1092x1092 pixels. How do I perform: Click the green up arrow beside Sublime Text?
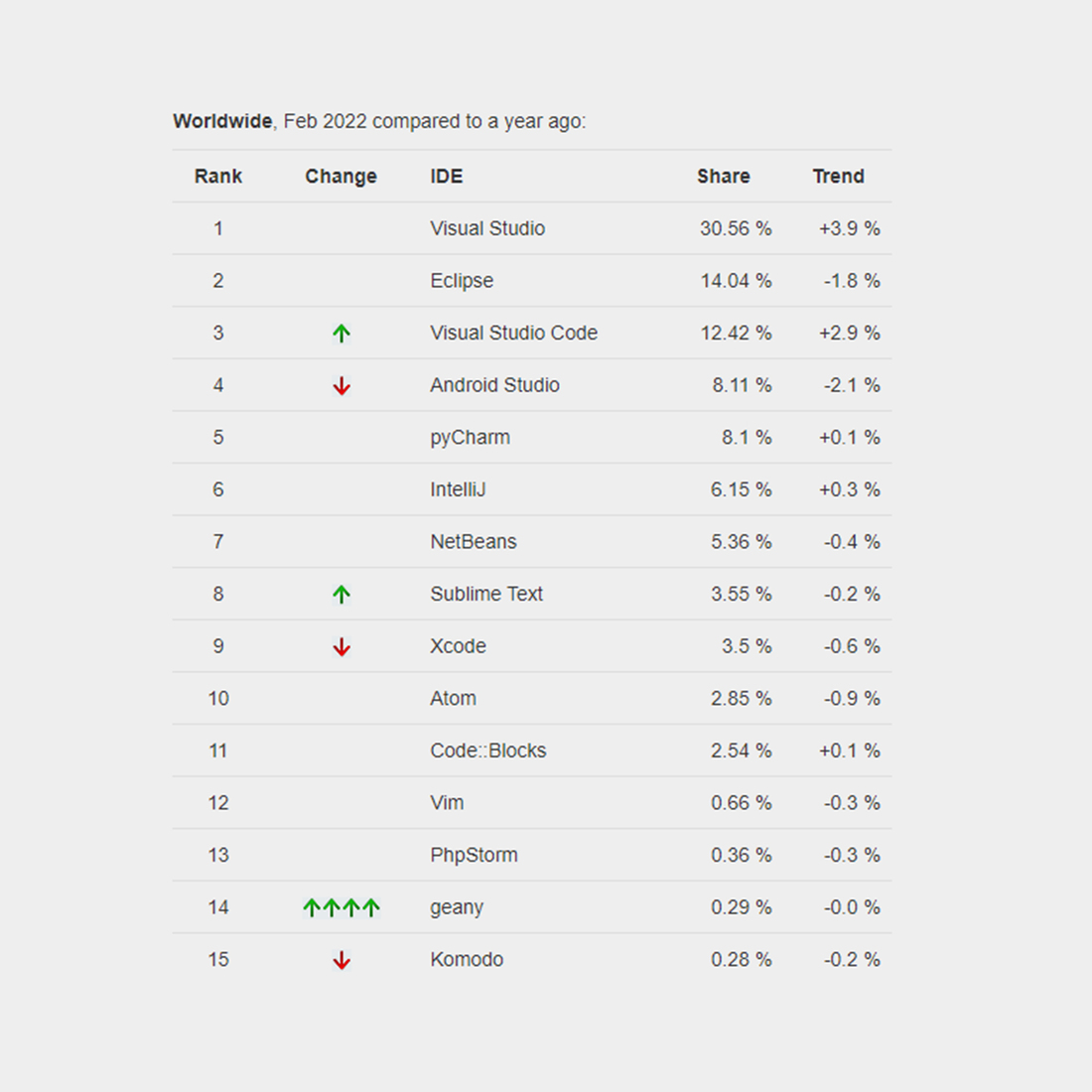tap(341, 595)
